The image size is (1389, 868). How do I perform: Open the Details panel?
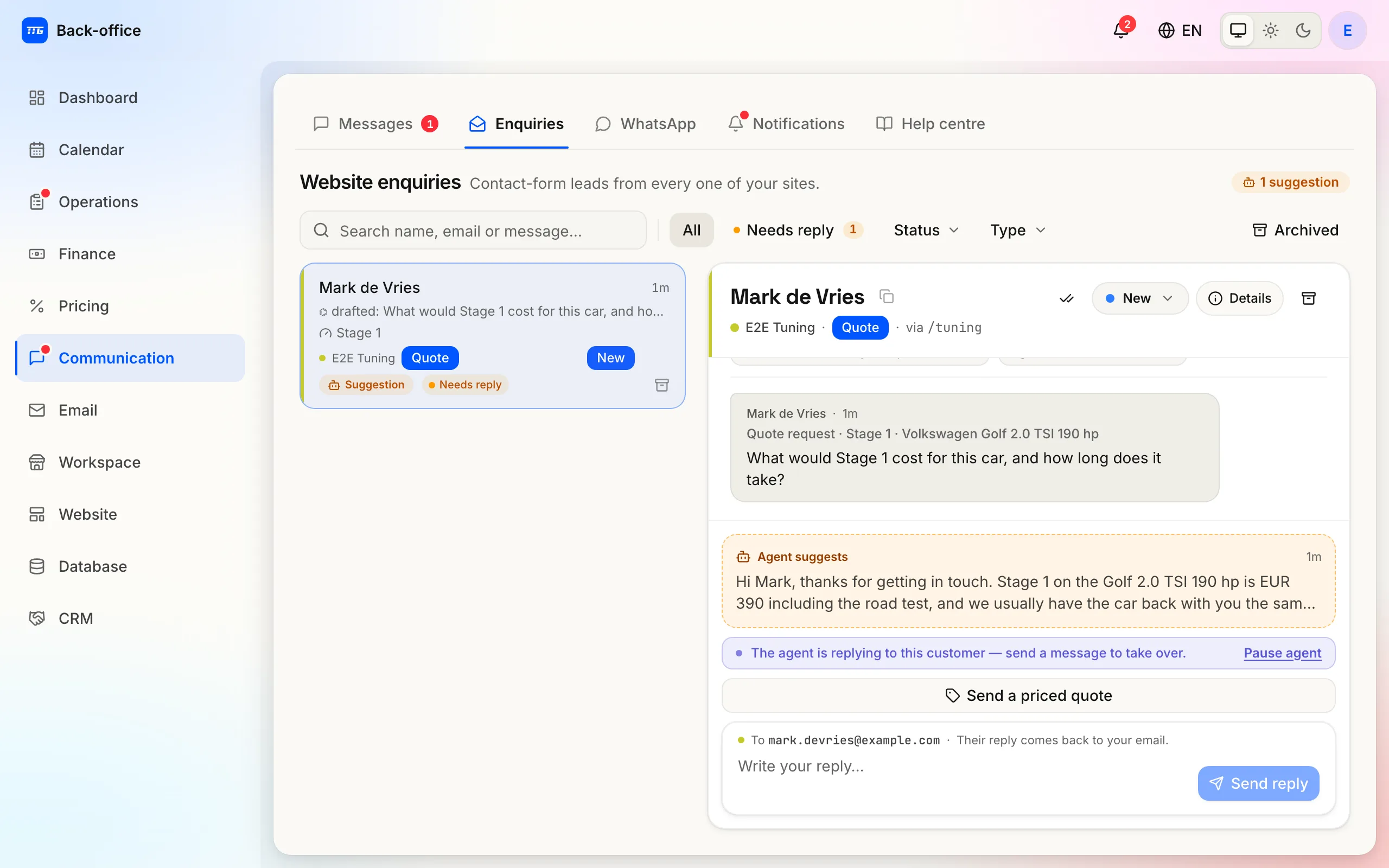coord(1240,298)
